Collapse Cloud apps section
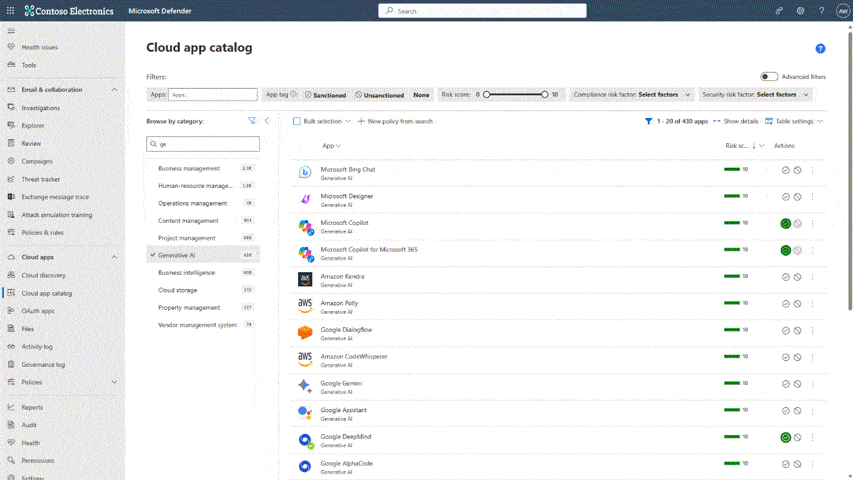This screenshot has width=853, height=480. pos(114,257)
